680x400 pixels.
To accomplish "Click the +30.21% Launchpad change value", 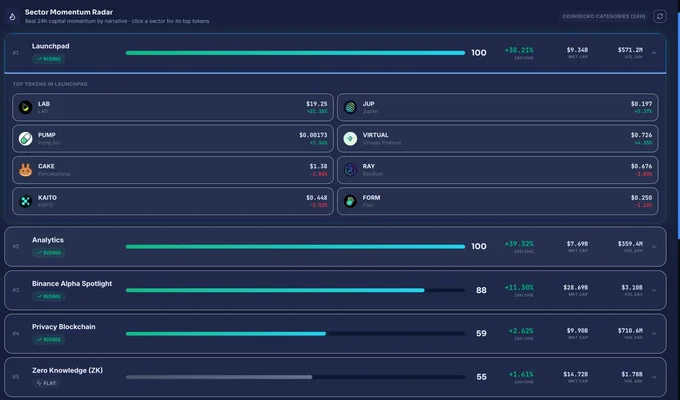I will click(519, 50).
